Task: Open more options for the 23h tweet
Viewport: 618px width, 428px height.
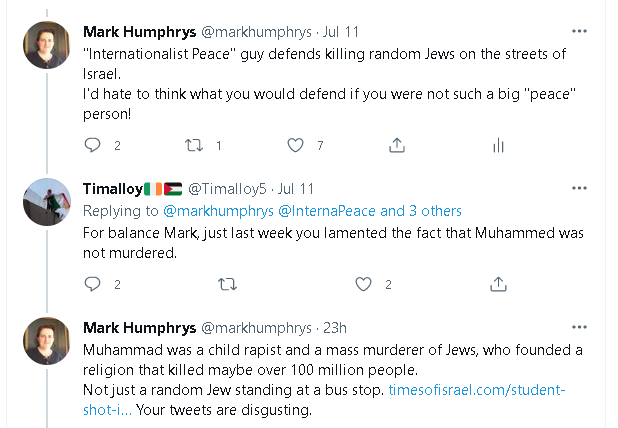Action: pyautogui.click(x=579, y=327)
